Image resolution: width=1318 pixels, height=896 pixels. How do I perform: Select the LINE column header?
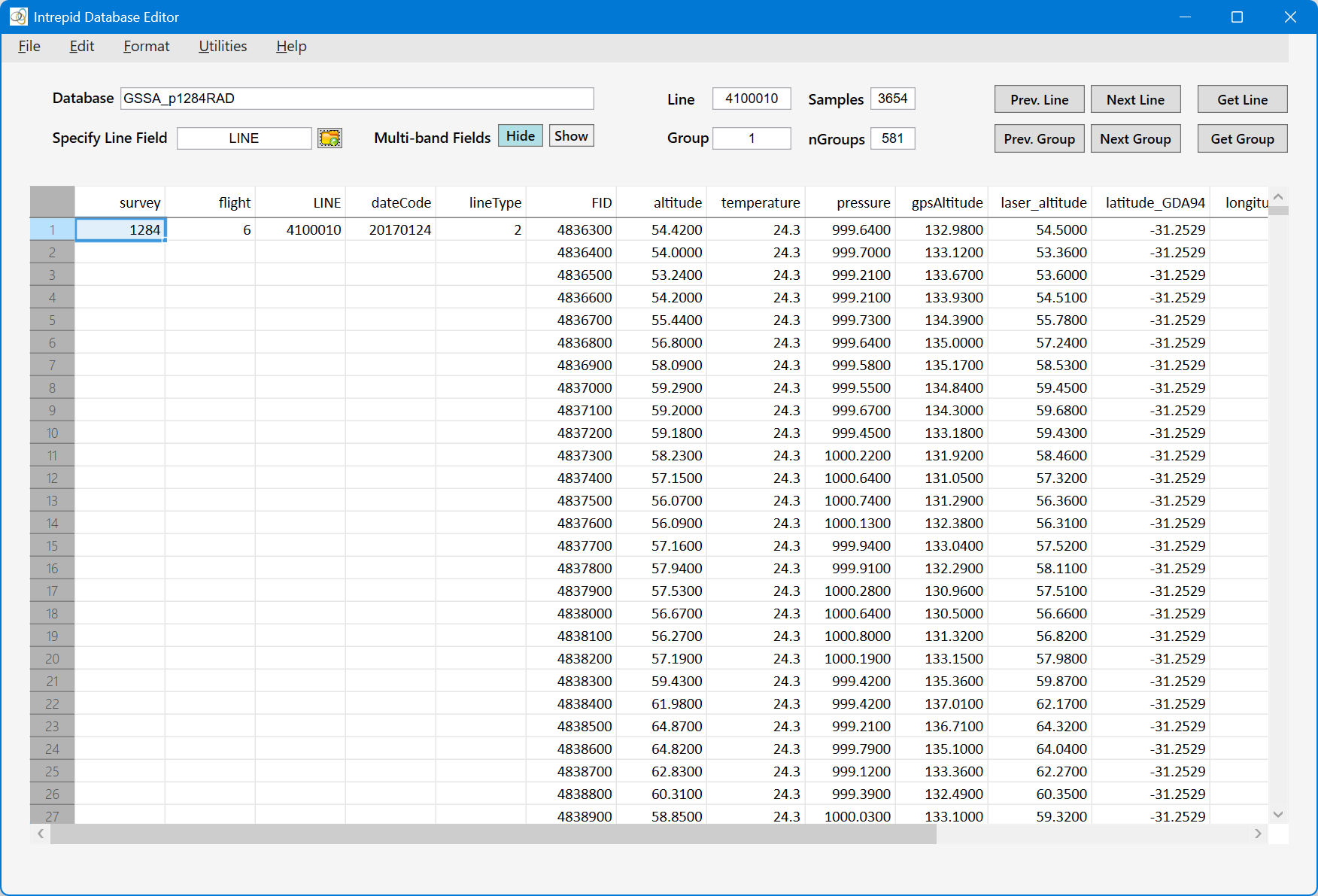coord(301,202)
